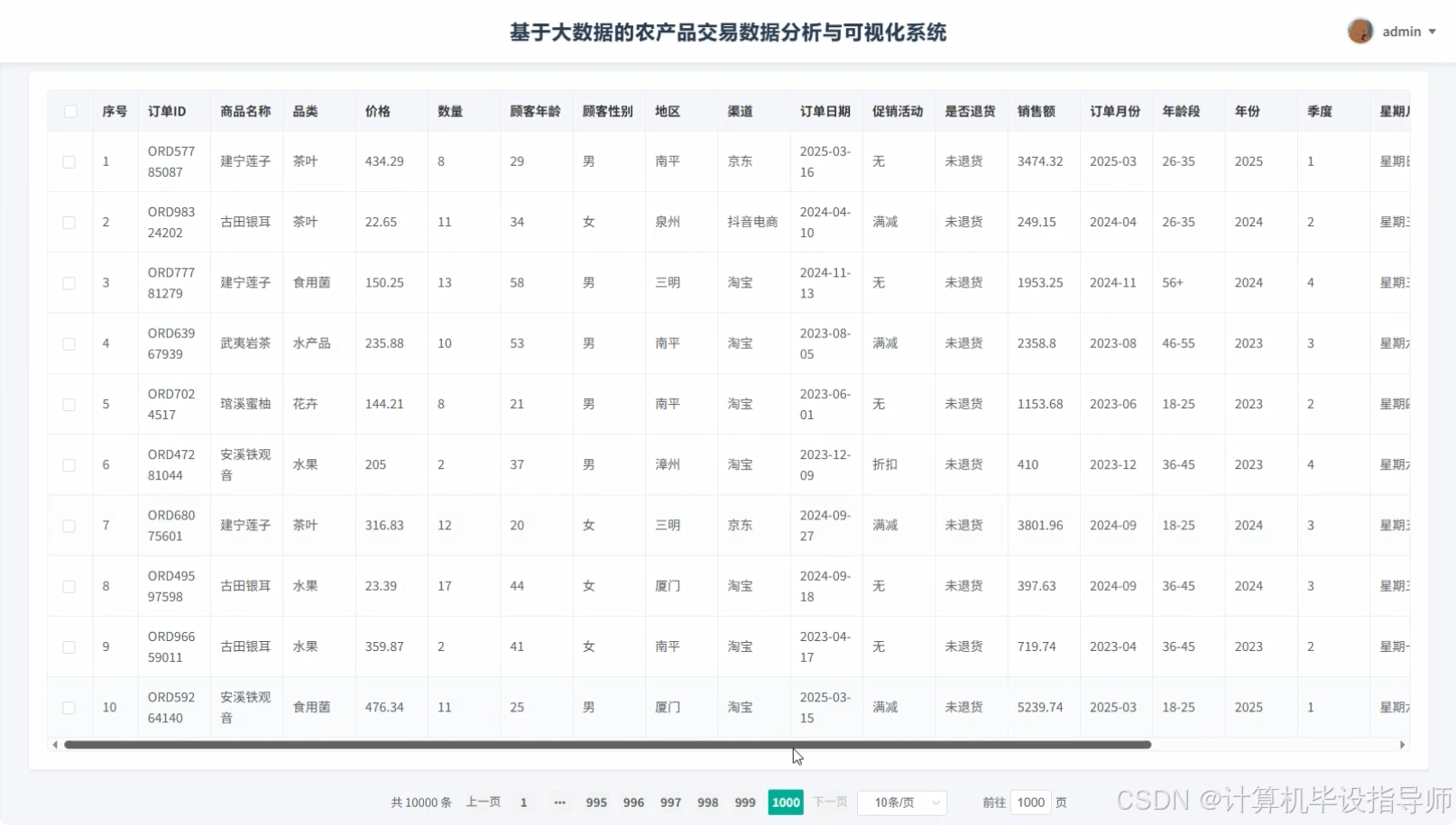Click the 共10000条 total count text
The image size is (1456, 825).
click(x=421, y=802)
